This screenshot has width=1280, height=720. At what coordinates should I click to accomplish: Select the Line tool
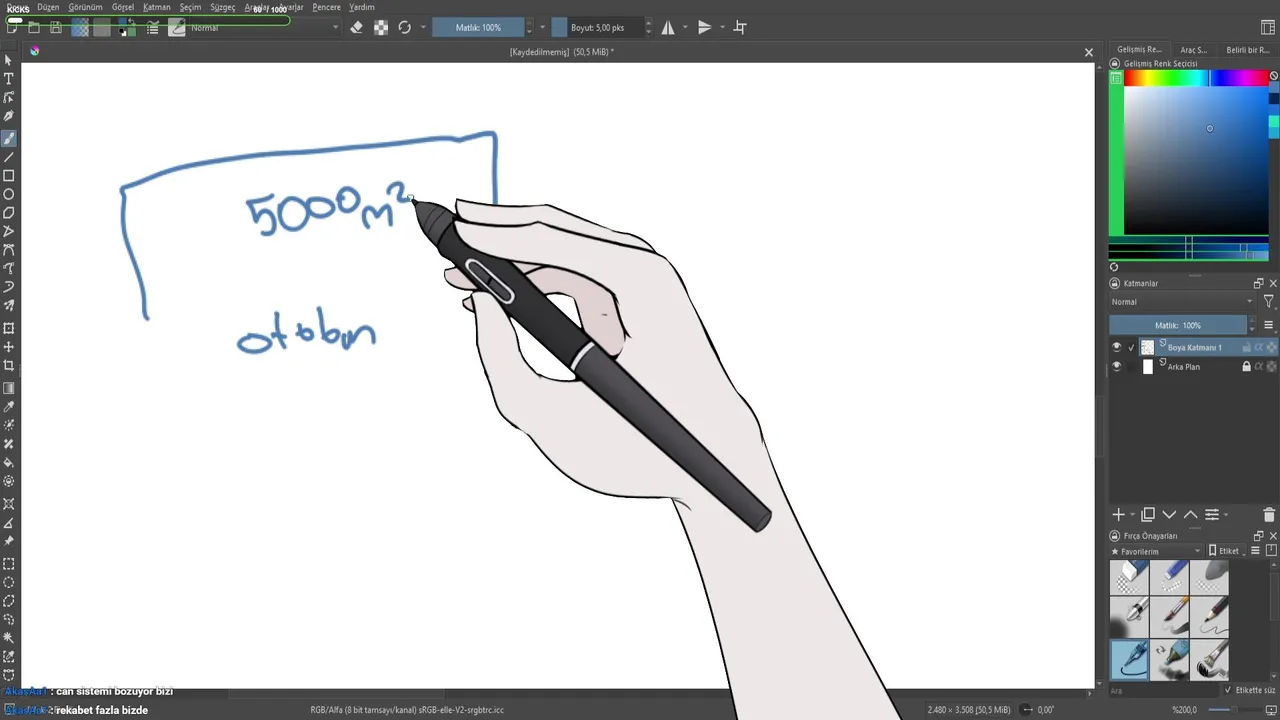tap(9, 157)
